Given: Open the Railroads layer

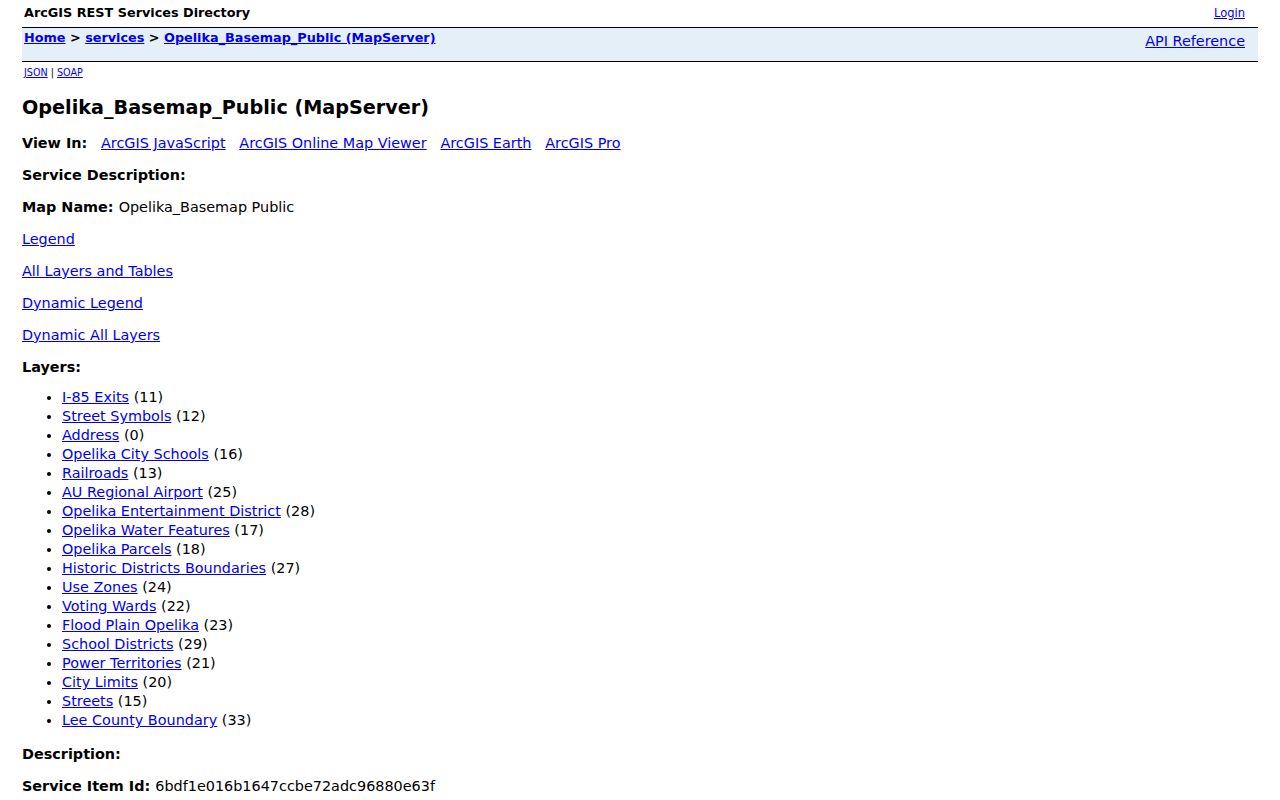Looking at the screenshot, I should pyautogui.click(x=95, y=473).
